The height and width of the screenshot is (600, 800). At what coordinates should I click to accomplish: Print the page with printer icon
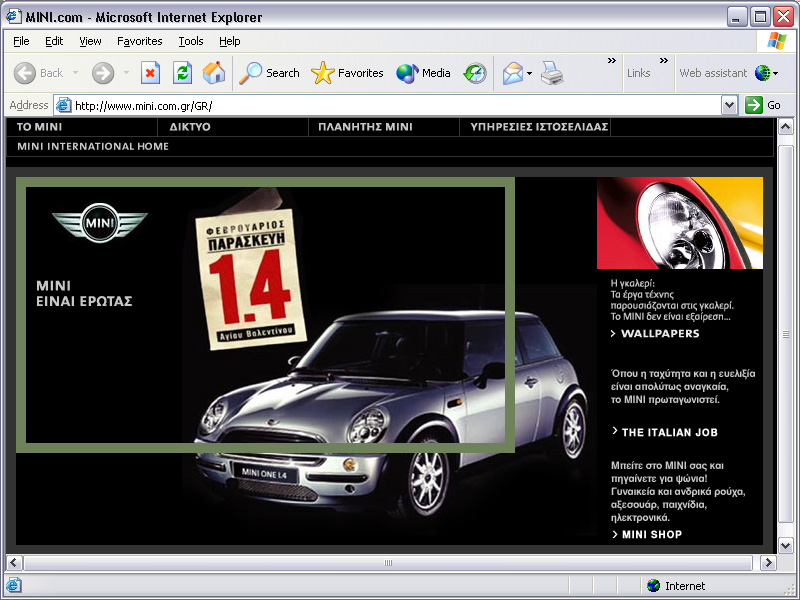click(x=552, y=73)
